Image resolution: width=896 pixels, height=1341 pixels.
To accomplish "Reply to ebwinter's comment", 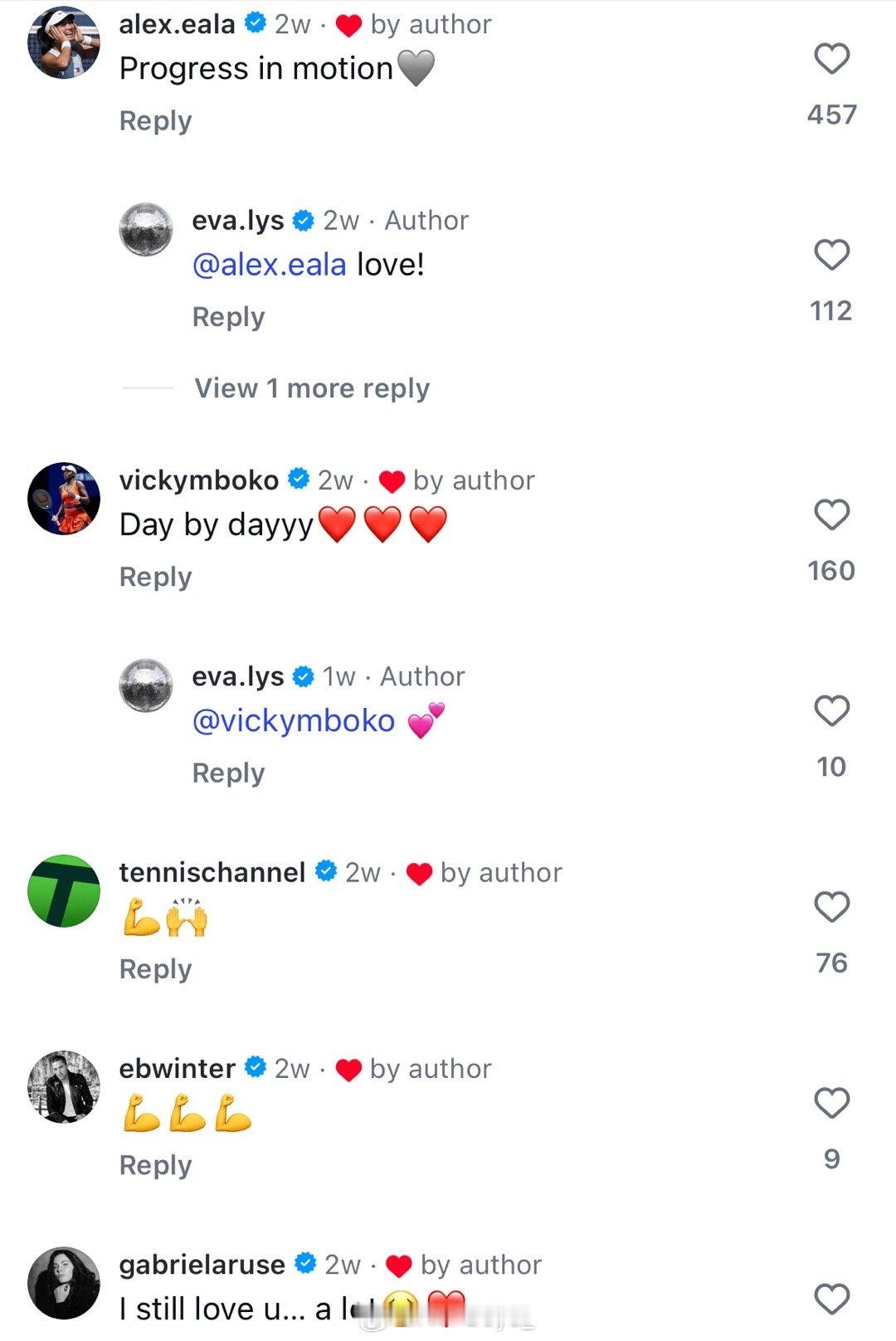I will click(156, 1165).
